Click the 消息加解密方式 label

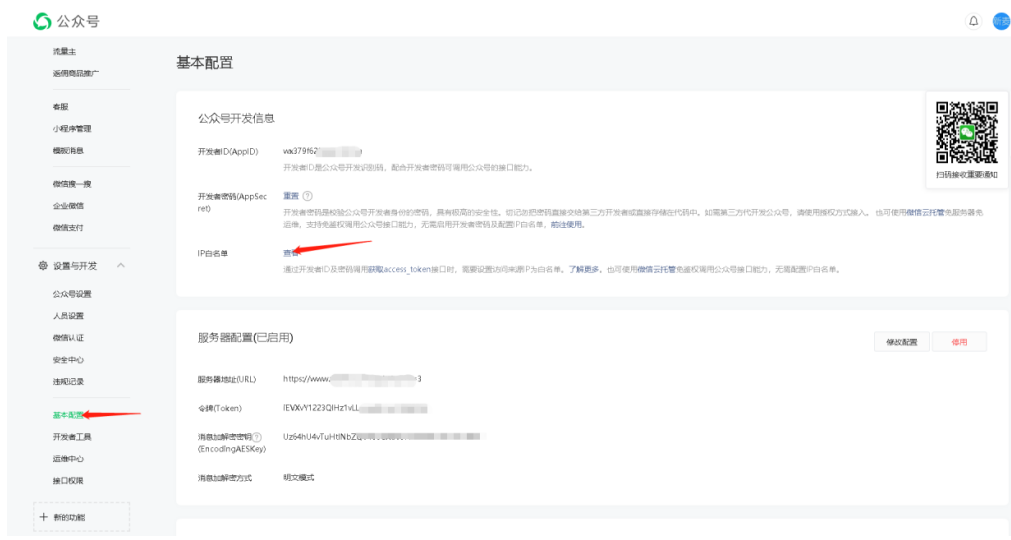click(x=225, y=477)
